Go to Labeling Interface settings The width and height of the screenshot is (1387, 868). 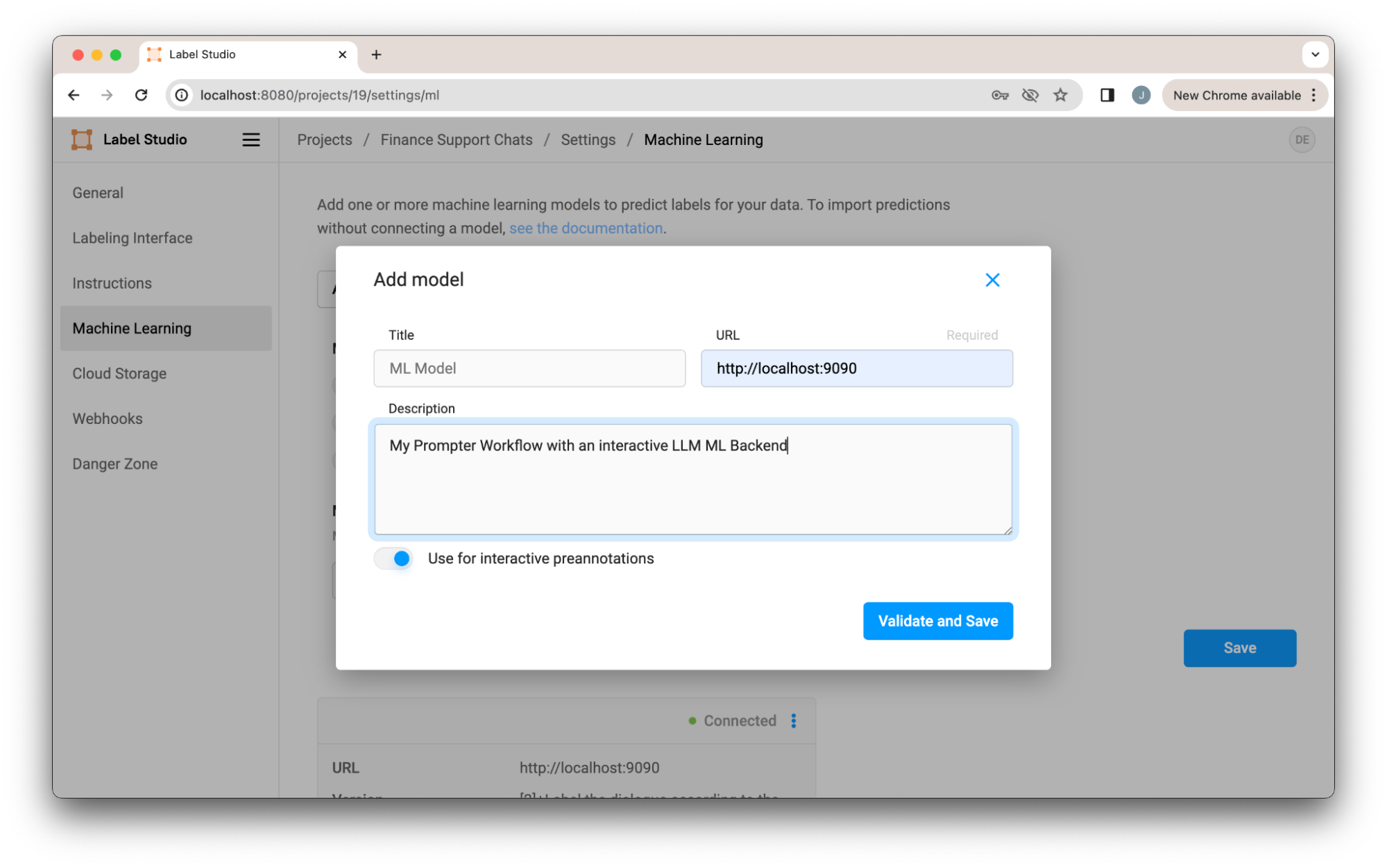(133, 238)
